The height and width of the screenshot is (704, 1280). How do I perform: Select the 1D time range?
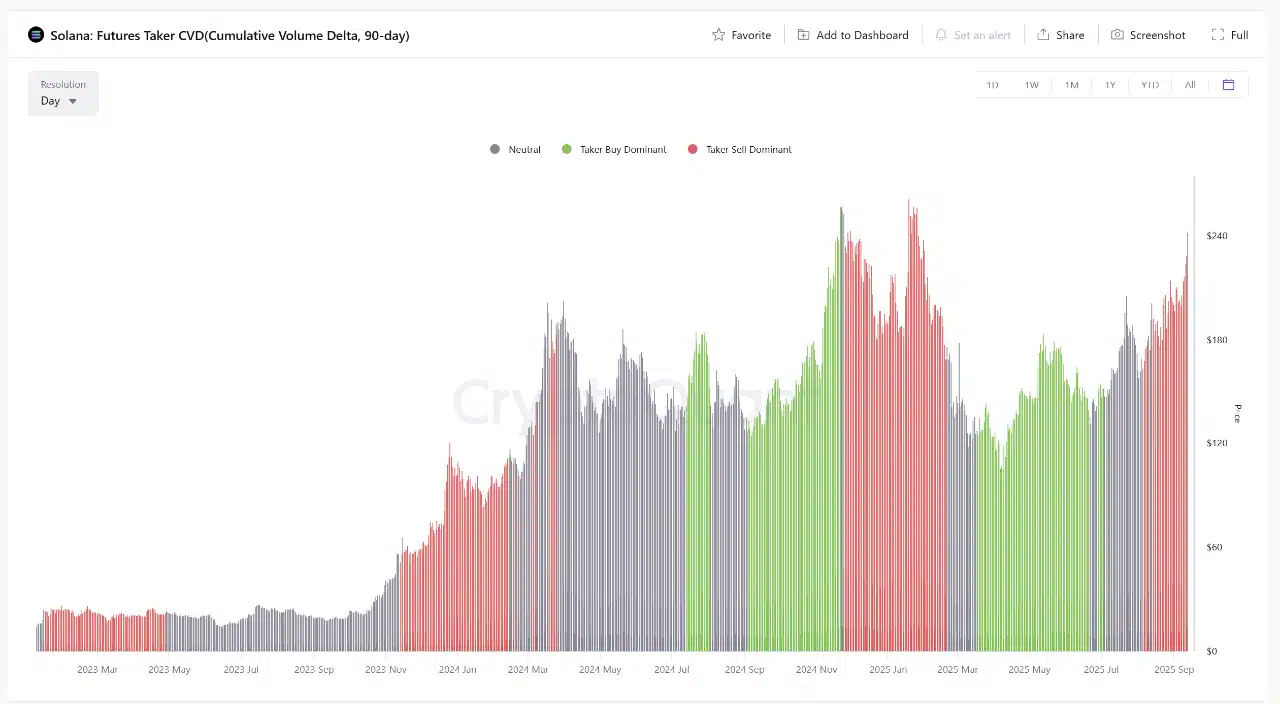coord(992,85)
